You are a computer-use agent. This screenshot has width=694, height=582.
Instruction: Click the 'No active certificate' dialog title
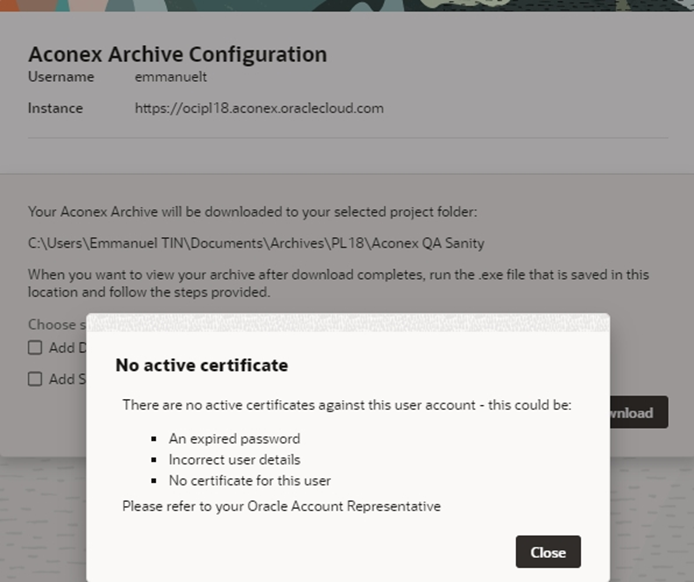click(202, 365)
